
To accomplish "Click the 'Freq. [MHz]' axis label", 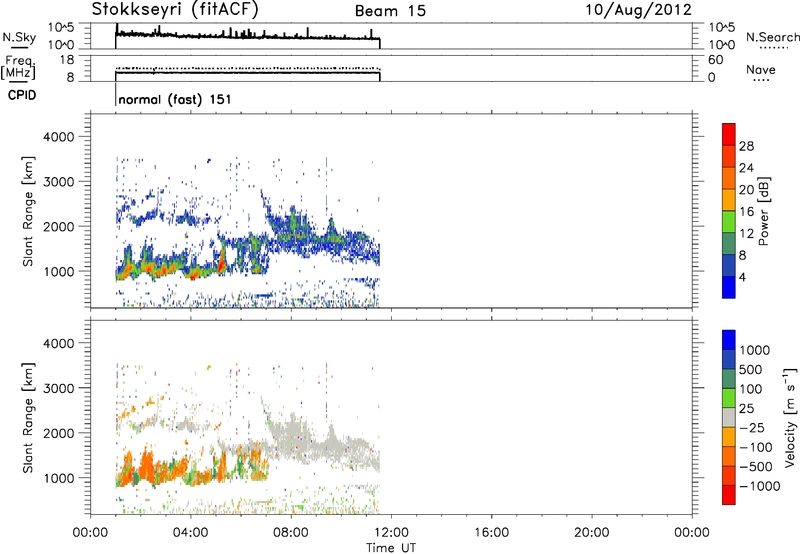I will pos(18,67).
